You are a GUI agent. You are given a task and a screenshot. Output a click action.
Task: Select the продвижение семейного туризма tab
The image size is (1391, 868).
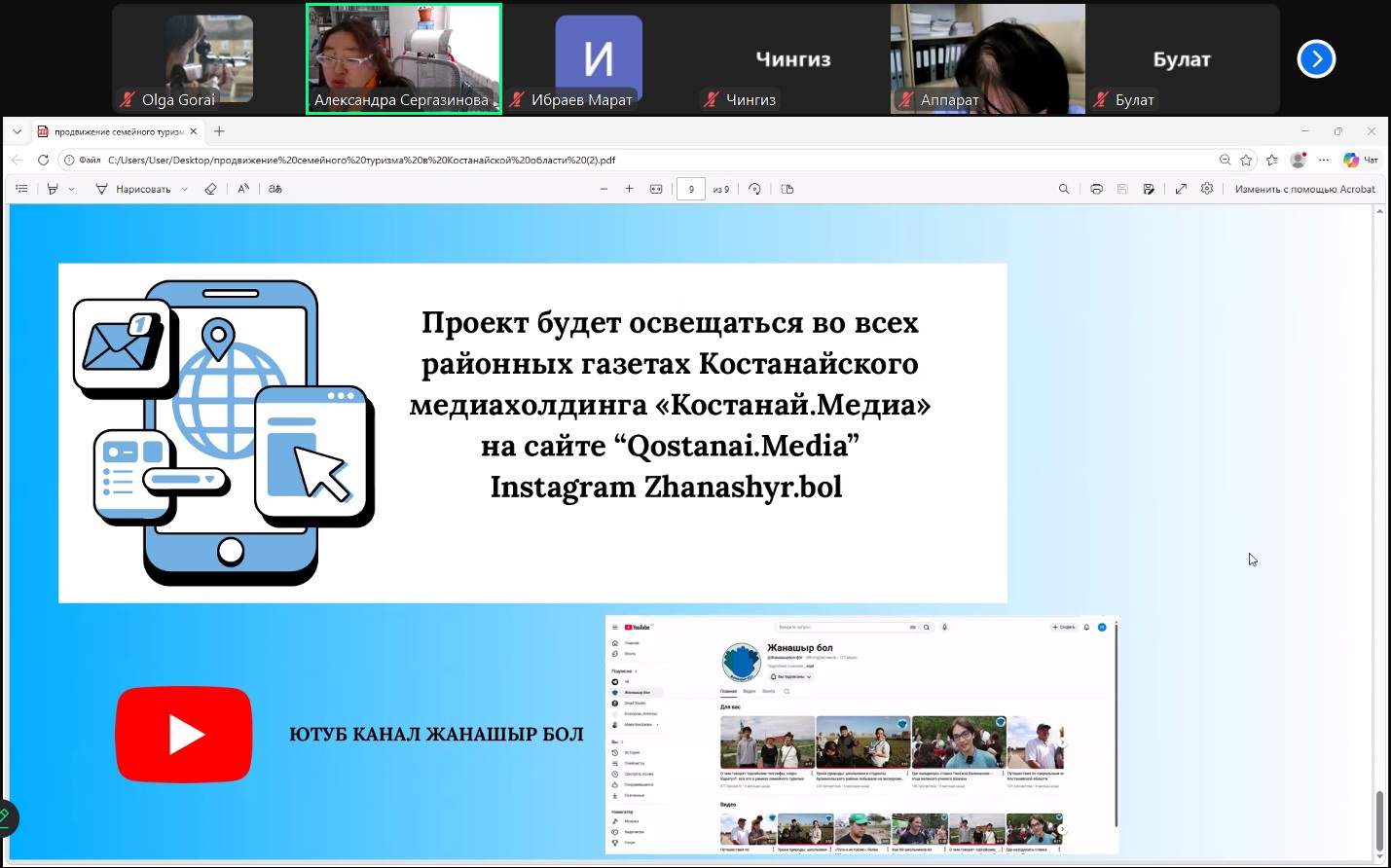point(117,131)
